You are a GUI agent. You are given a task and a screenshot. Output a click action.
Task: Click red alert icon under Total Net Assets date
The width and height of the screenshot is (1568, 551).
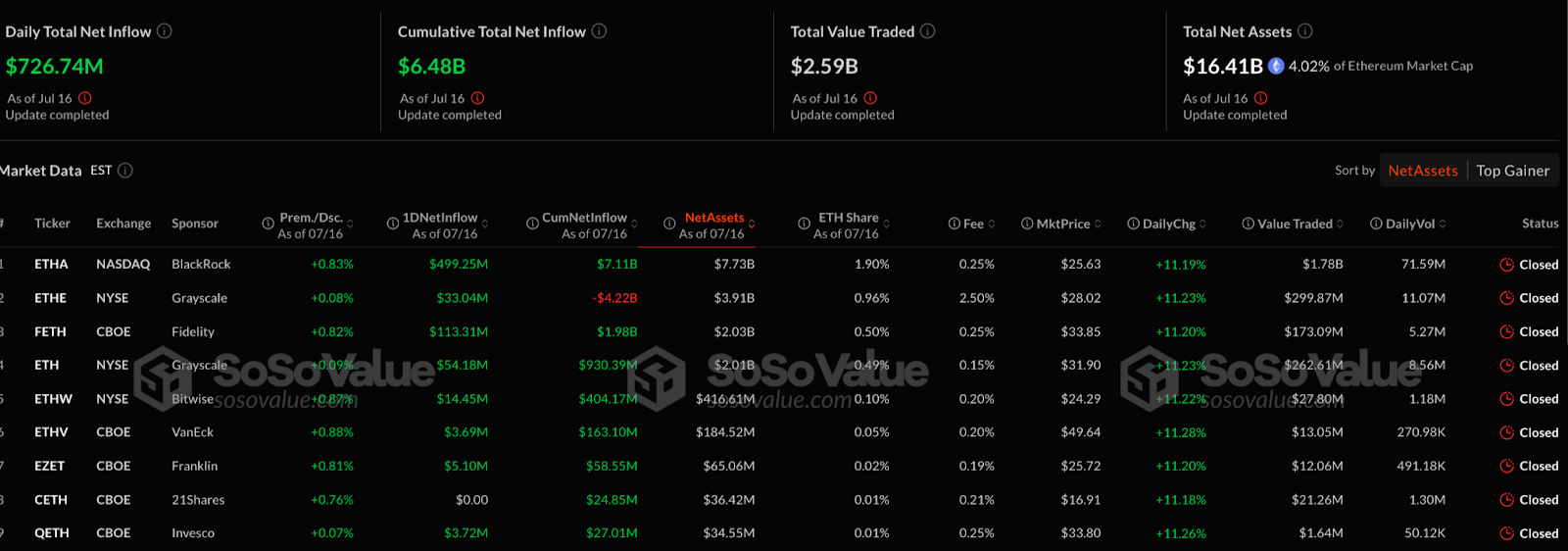(1261, 98)
